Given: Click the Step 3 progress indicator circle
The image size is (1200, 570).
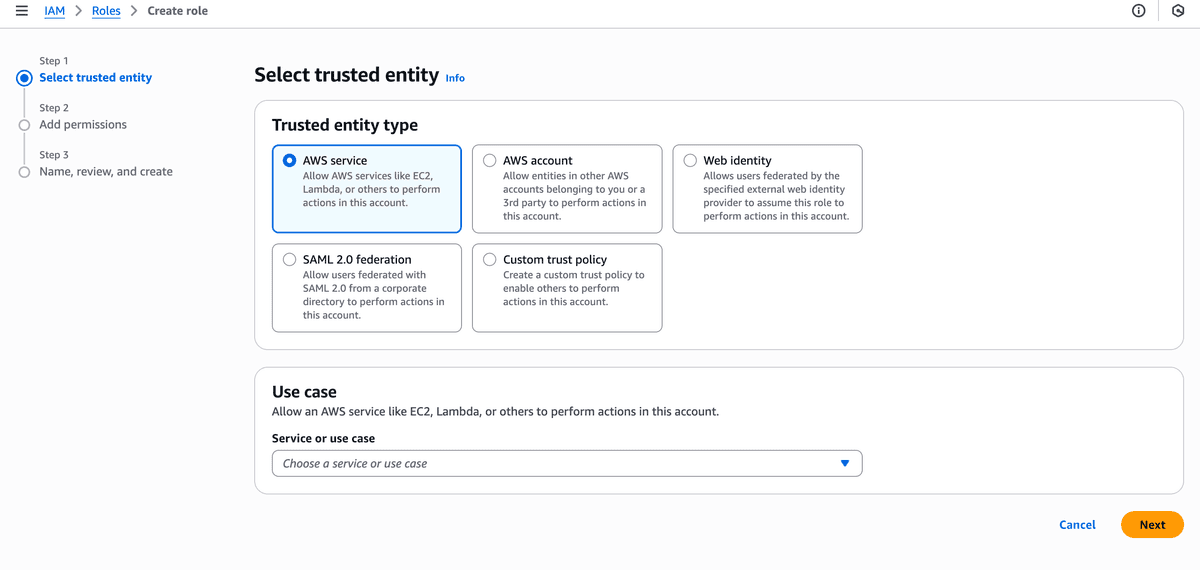Looking at the screenshot, I should [25, 172].
